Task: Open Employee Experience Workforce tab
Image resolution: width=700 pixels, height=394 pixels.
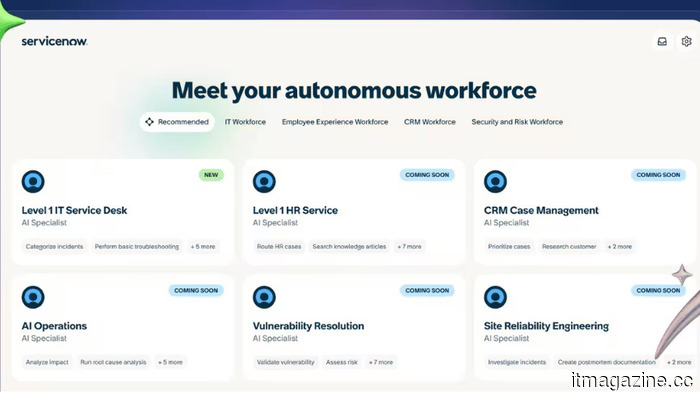Action: point(335,122)
